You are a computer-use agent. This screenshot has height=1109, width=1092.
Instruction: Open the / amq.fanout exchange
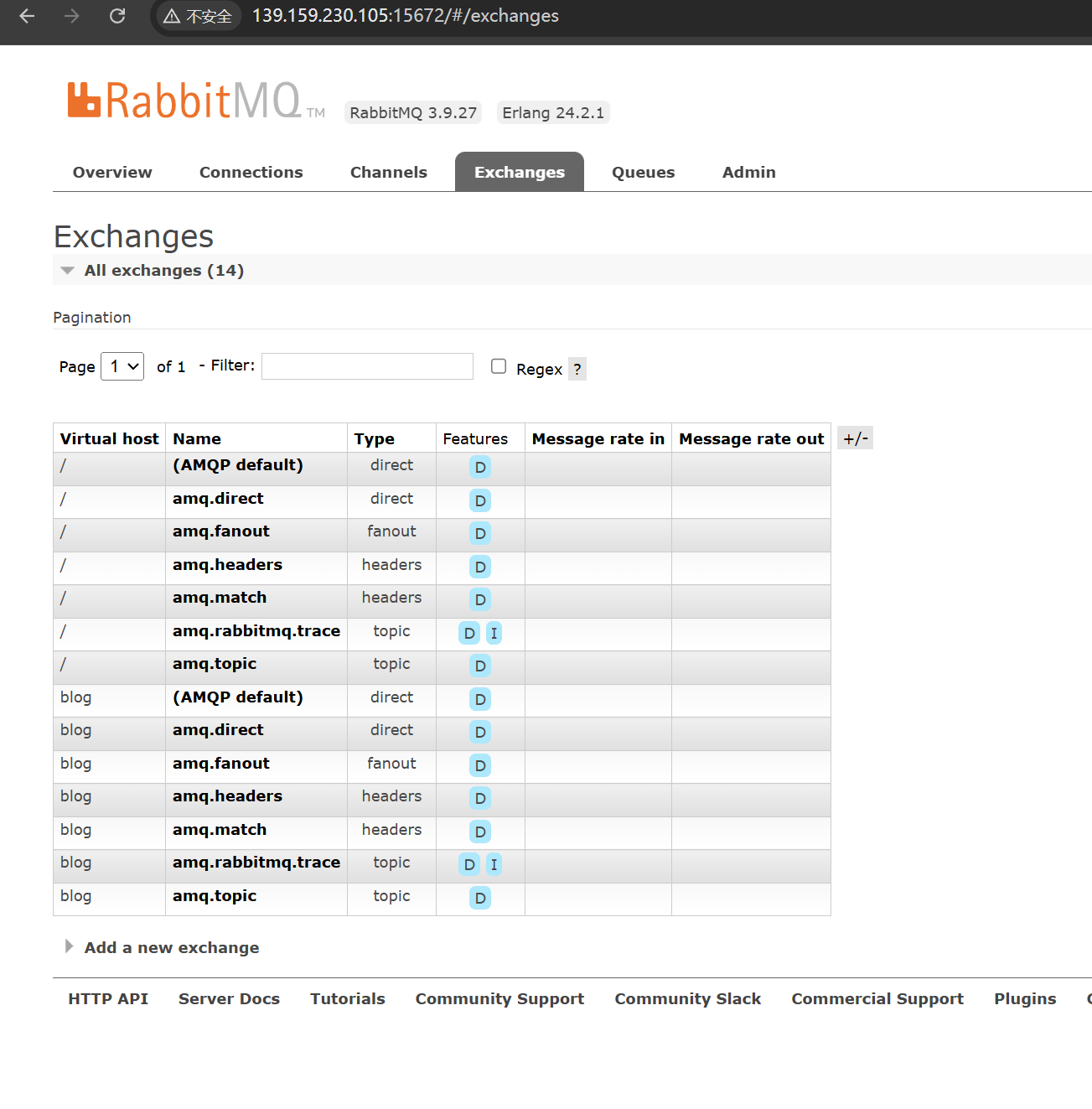pos(221,531)
